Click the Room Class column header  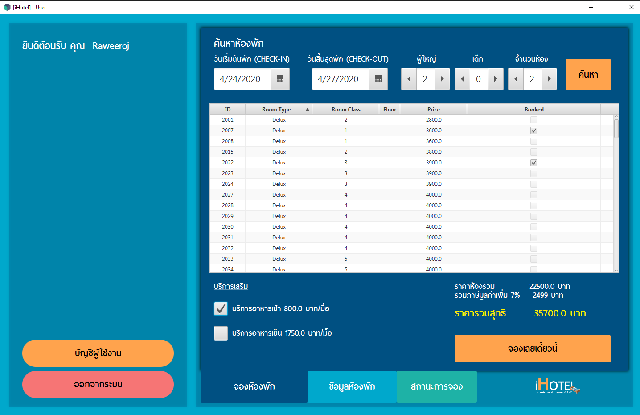coord(346,109)
